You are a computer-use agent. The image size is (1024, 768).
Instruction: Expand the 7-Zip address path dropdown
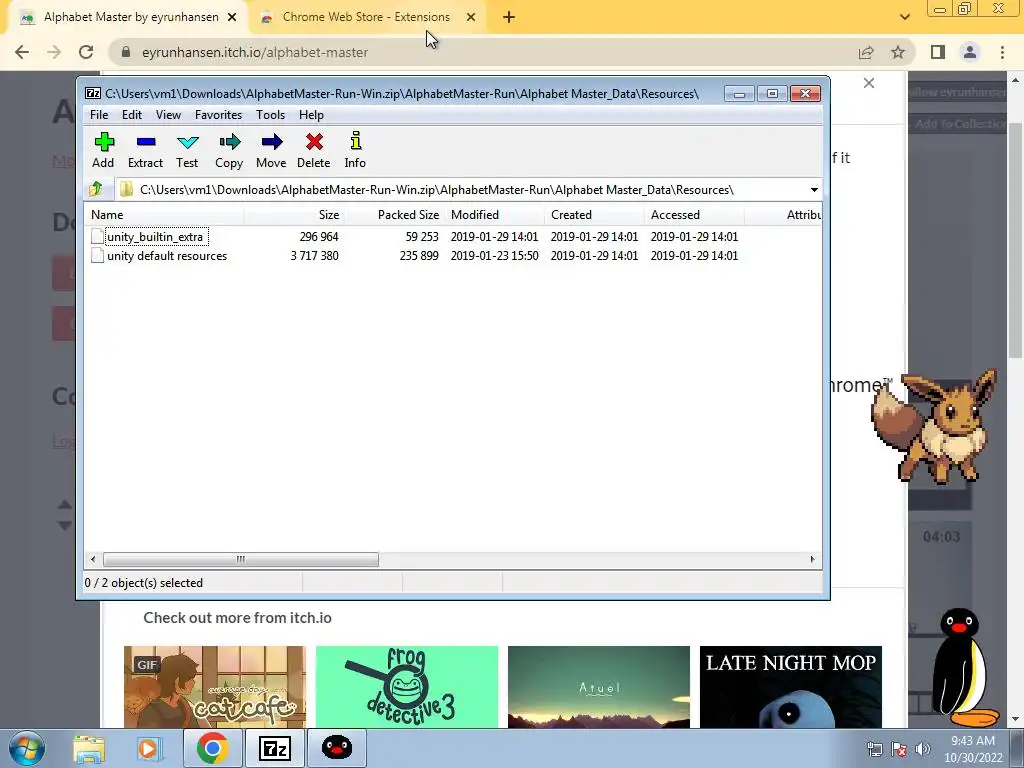click(x=814, y=190)
